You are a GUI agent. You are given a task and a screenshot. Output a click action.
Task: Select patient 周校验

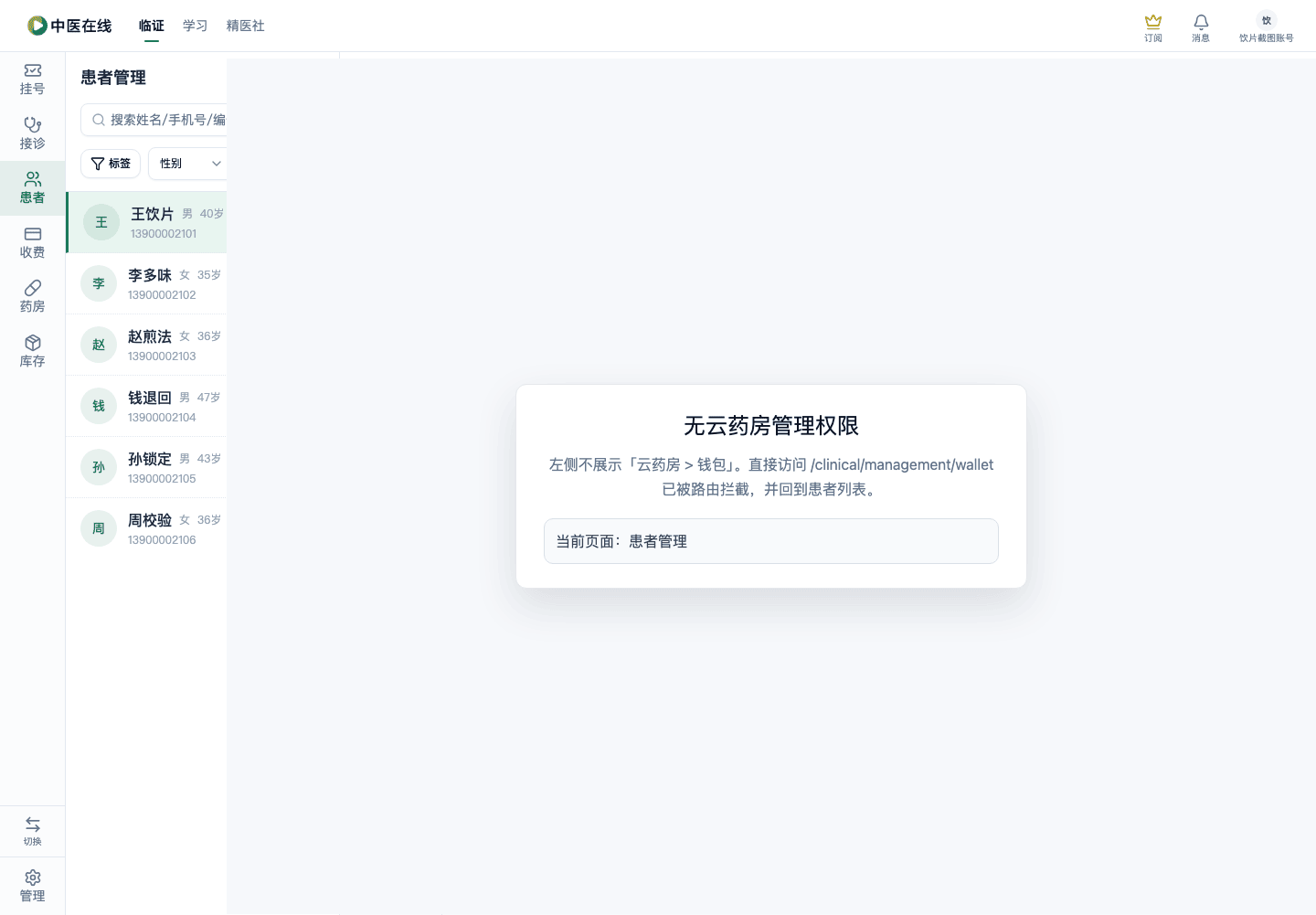(146, 528)
